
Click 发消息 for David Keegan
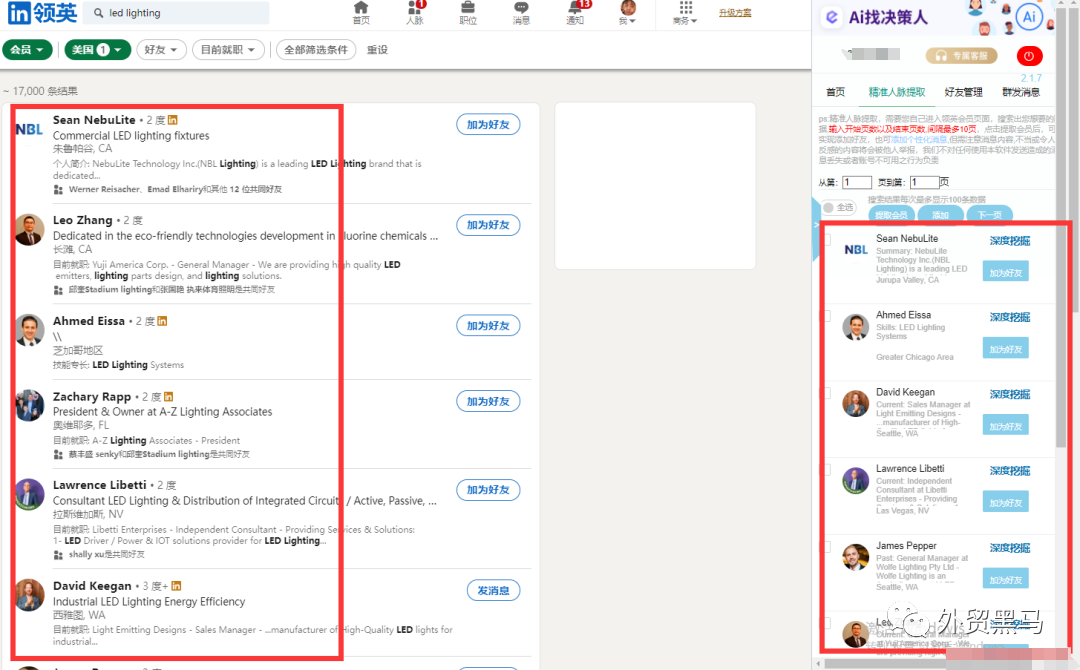tap(493, 590)
